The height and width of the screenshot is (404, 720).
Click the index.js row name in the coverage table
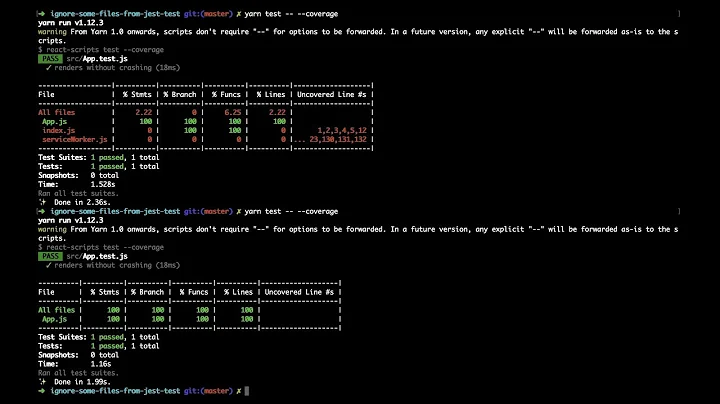tap(59, 130)
